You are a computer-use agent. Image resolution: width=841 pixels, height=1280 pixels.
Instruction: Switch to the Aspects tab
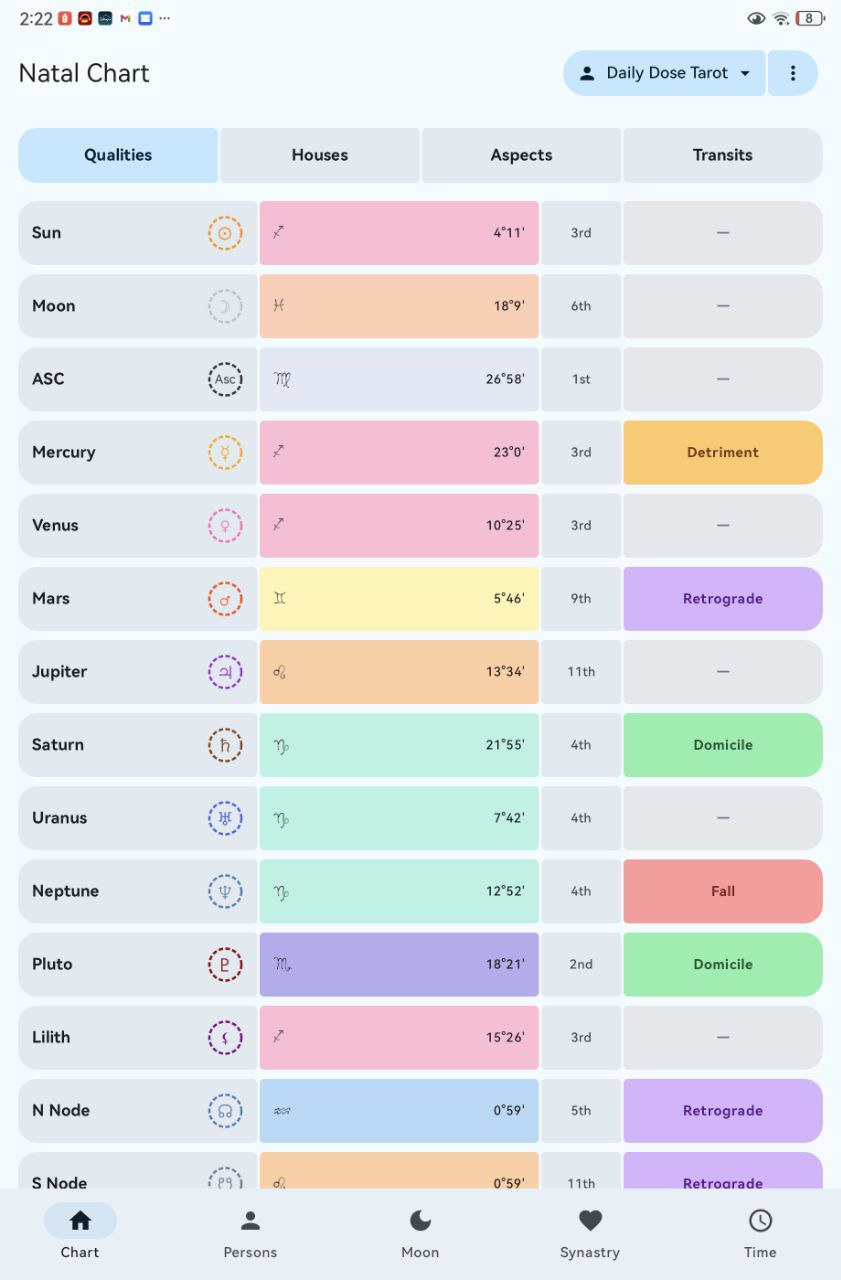[x=521, y=155]
